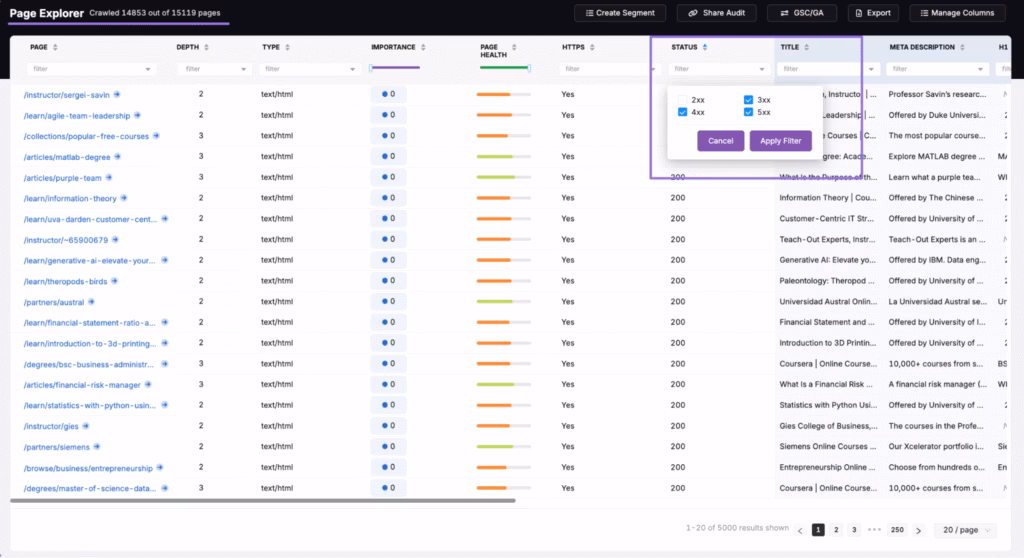Go to next results page arrow
1024x558 pixels.
(x=919, y=530)
